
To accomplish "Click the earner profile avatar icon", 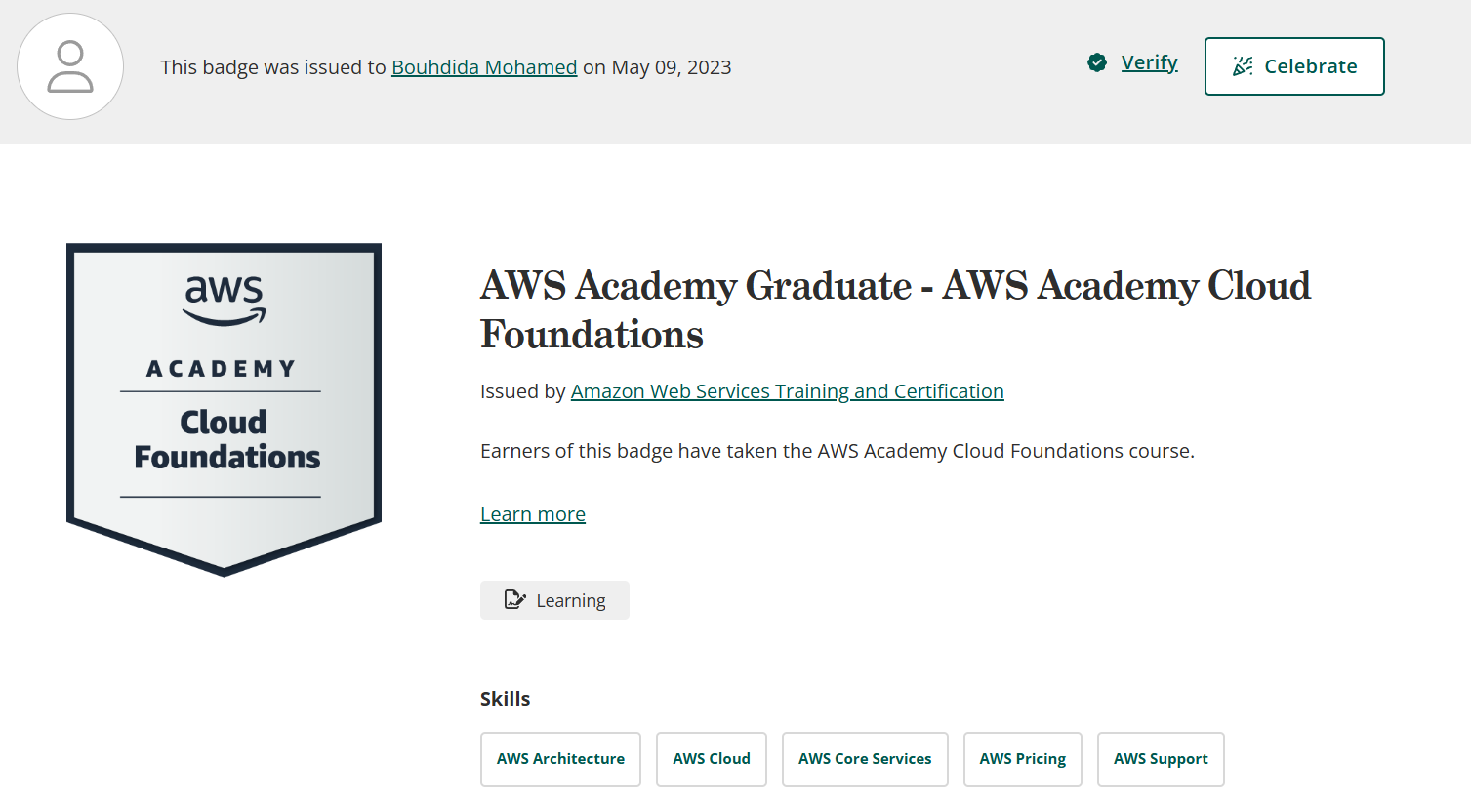I will pos(70,66).
